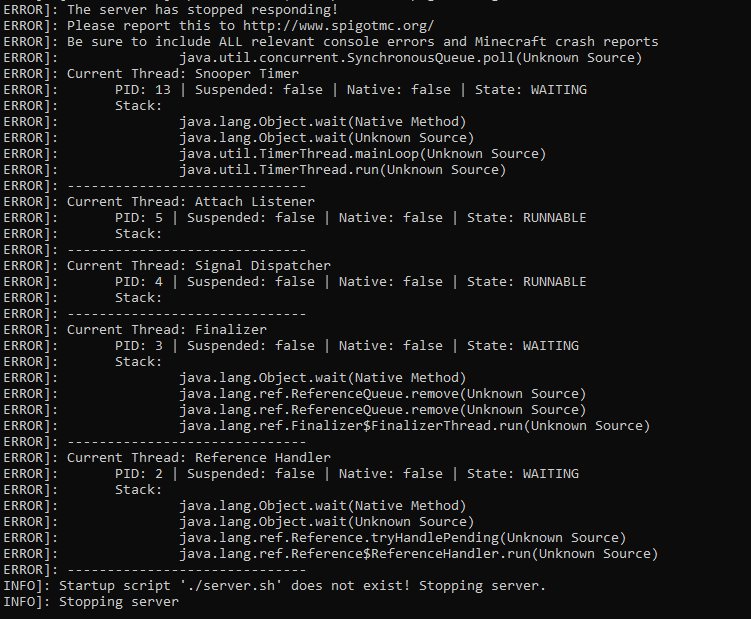Click the 'server has stopped responding!' line
751x619 pixels.
202,9
